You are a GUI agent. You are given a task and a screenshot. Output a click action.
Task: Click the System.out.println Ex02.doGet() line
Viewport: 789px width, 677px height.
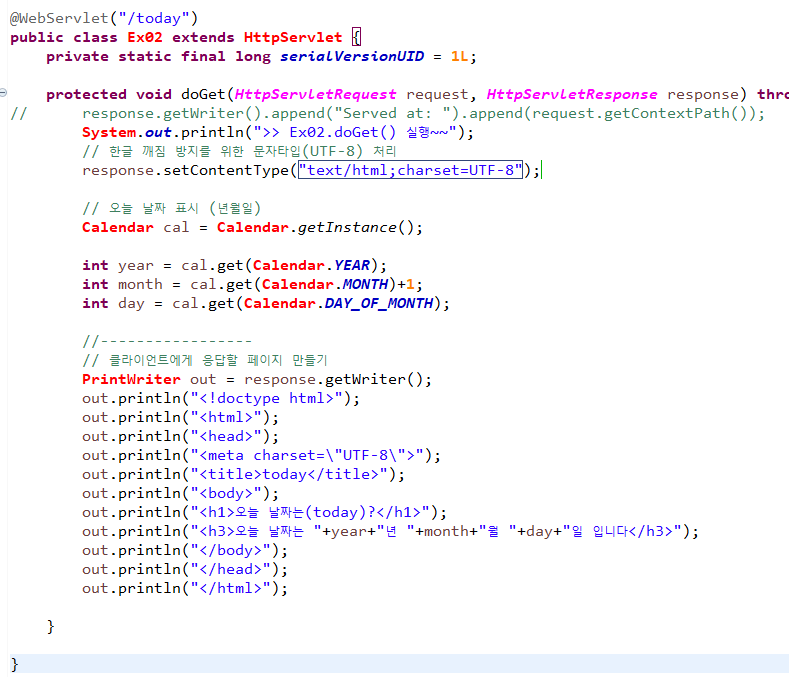point(278,132)
